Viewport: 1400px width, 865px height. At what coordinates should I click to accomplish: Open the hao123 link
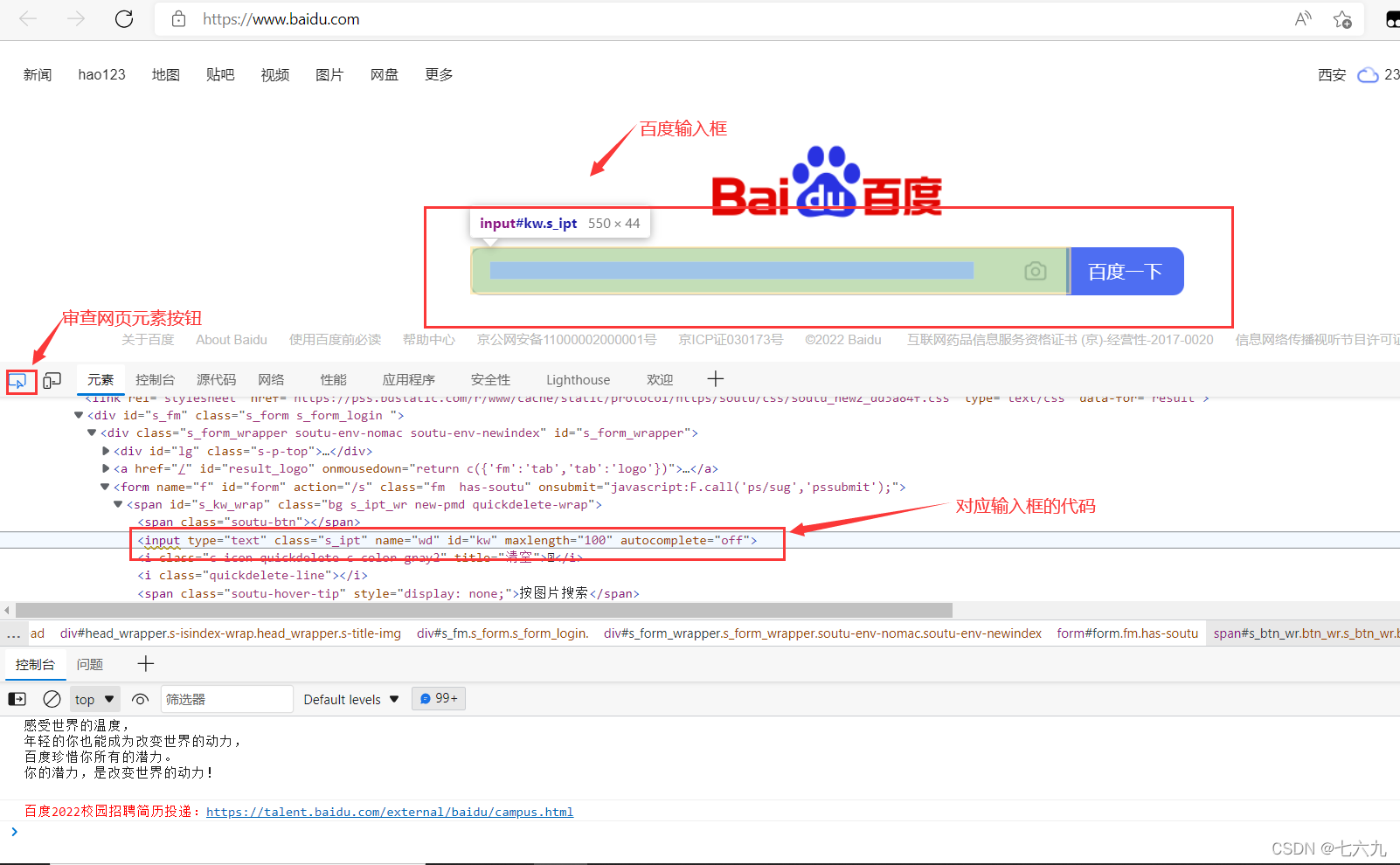pyautogui.click(x=101, y=74)
